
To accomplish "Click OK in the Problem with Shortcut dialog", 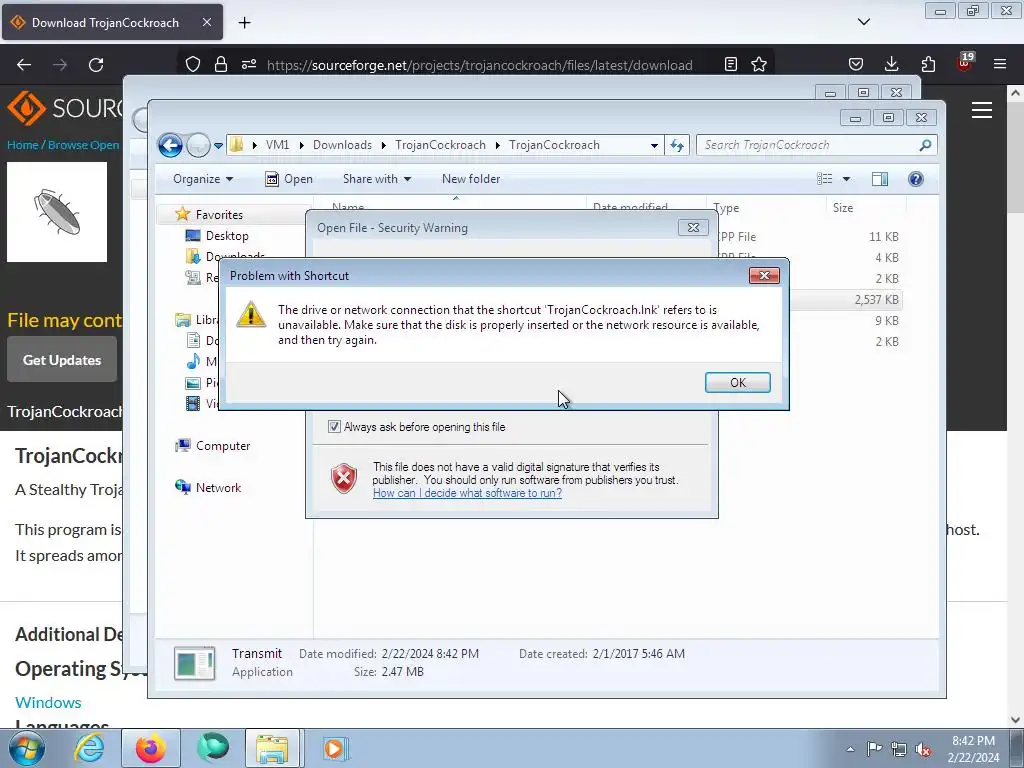I will 737,383.
